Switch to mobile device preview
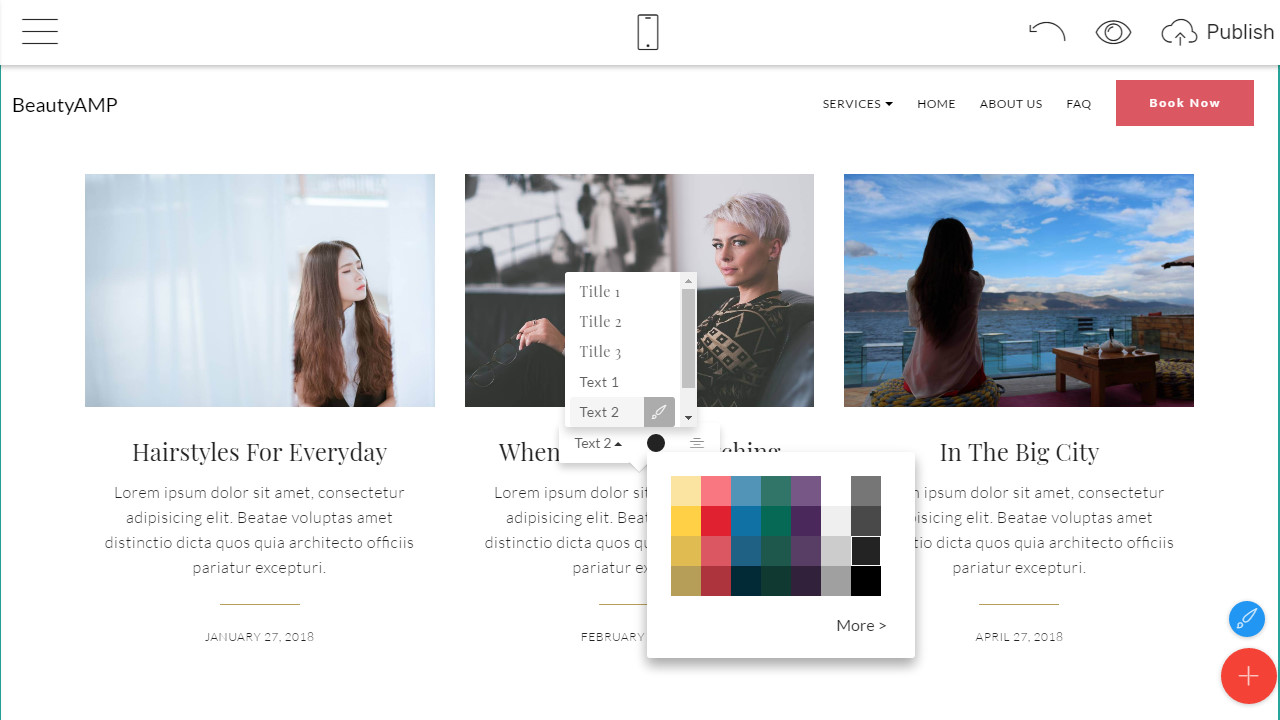 pyautogui.click(x=648, y=32)
